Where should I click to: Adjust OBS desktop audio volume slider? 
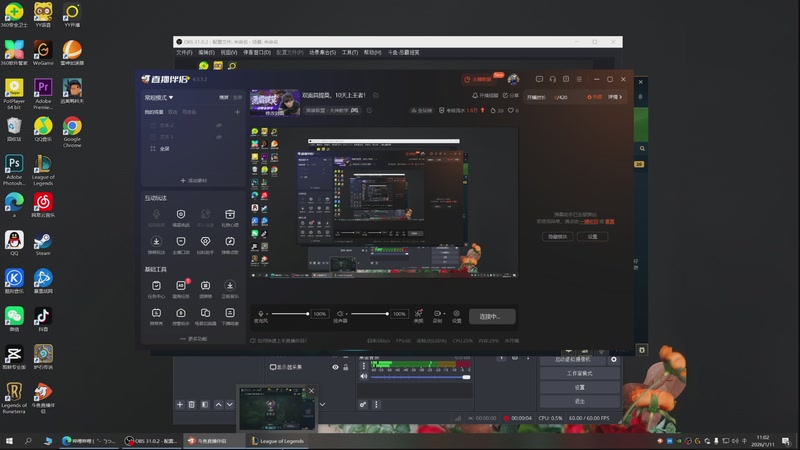(420, 377)
